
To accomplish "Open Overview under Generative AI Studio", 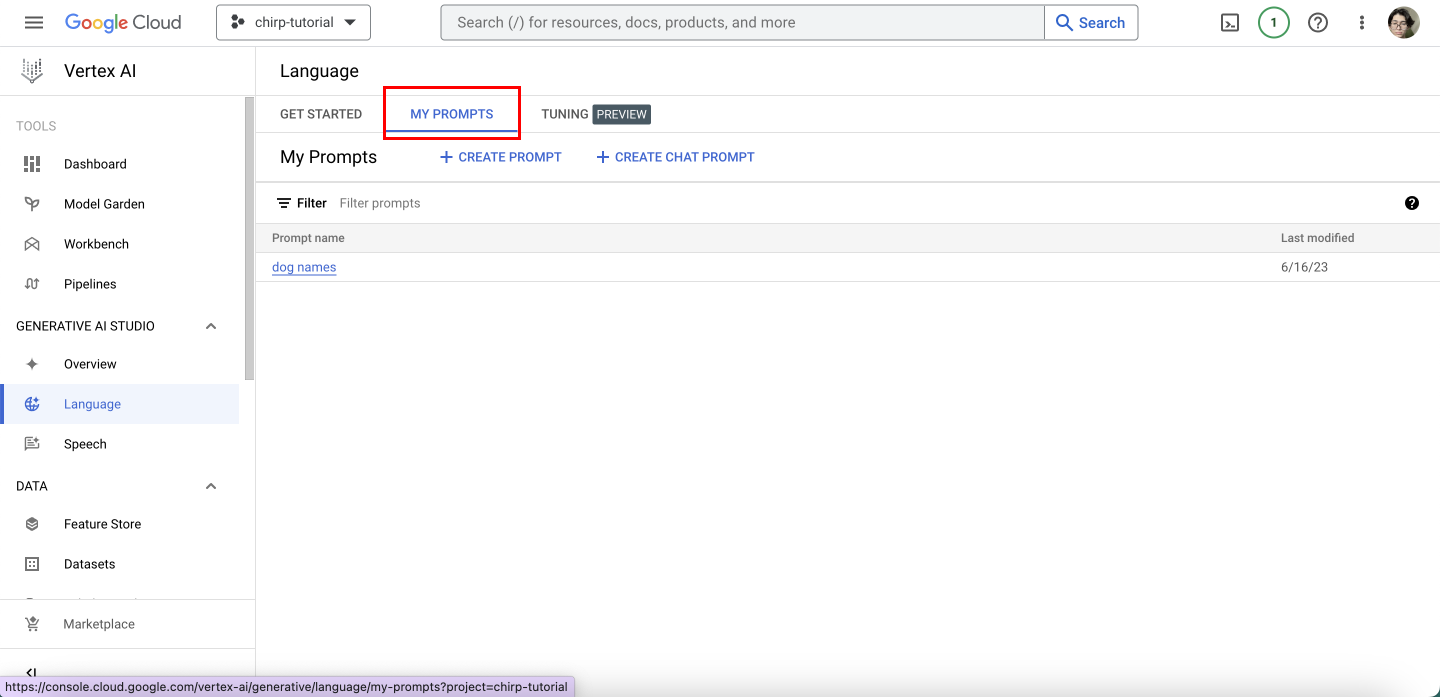I will (90, 364).
